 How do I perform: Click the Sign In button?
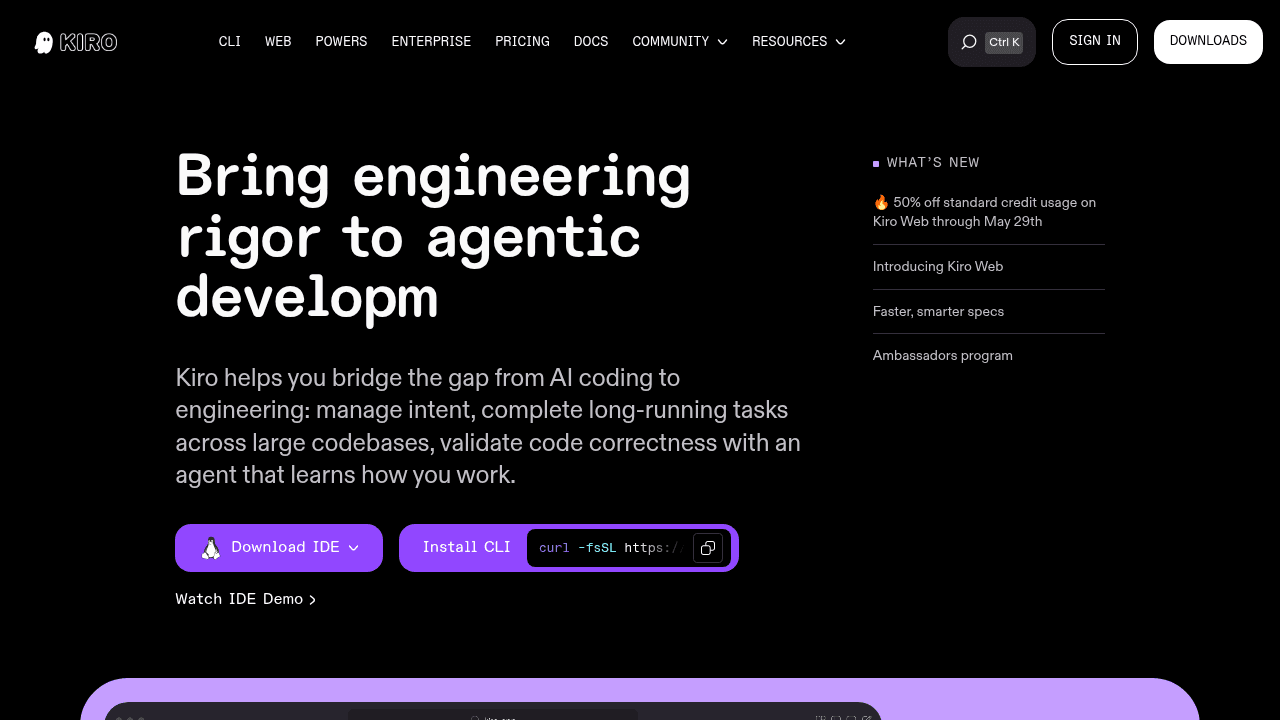click(x=1095, y=42)
